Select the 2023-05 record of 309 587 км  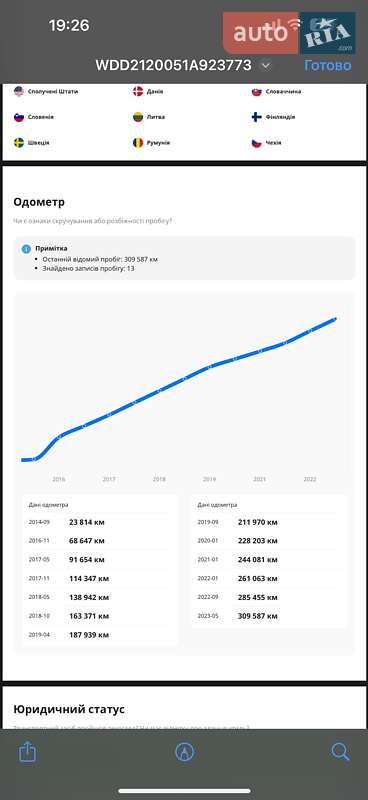pos(268,616)
